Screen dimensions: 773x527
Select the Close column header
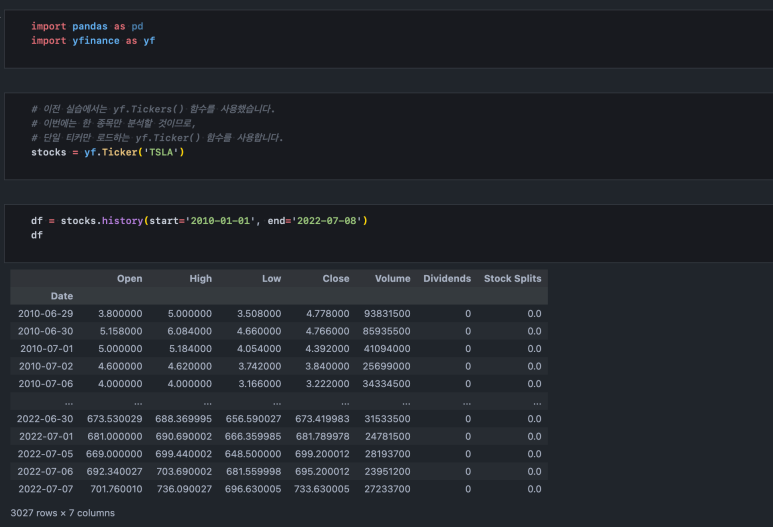pyautogui.click(x=336, y=279)
